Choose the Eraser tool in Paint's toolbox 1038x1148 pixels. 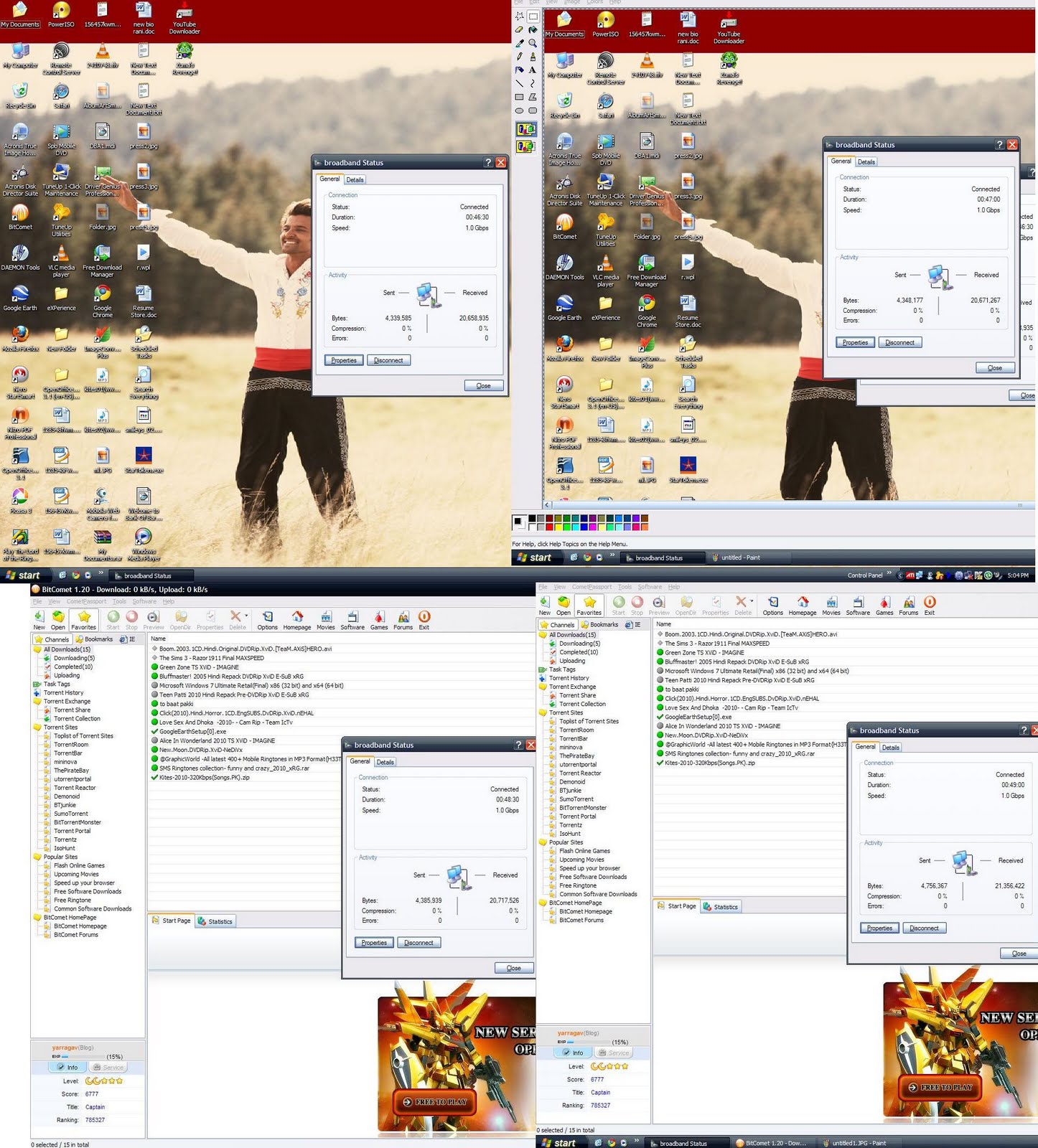519,29
